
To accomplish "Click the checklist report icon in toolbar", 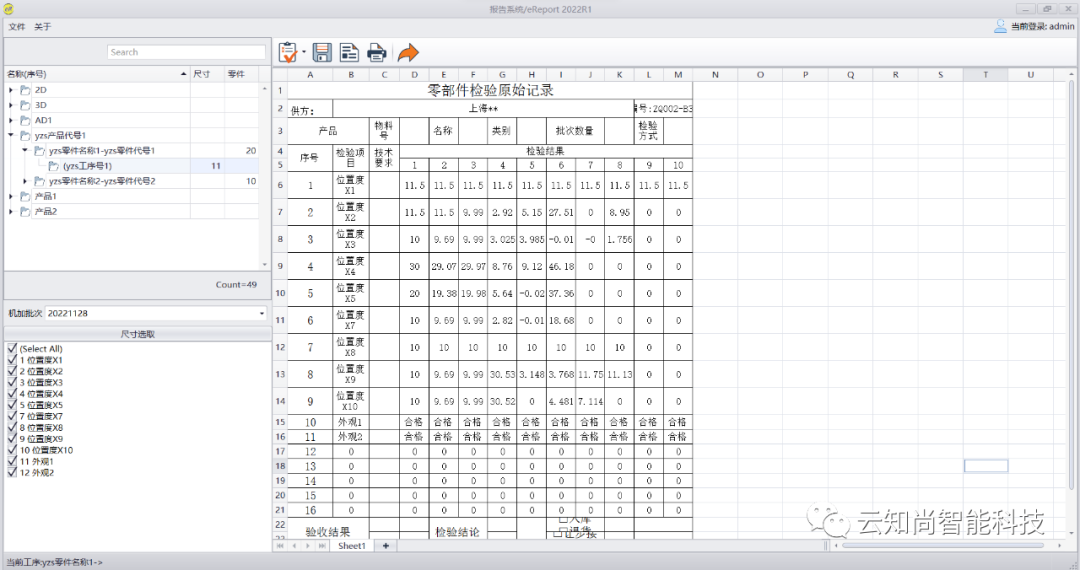I will 288,52.
